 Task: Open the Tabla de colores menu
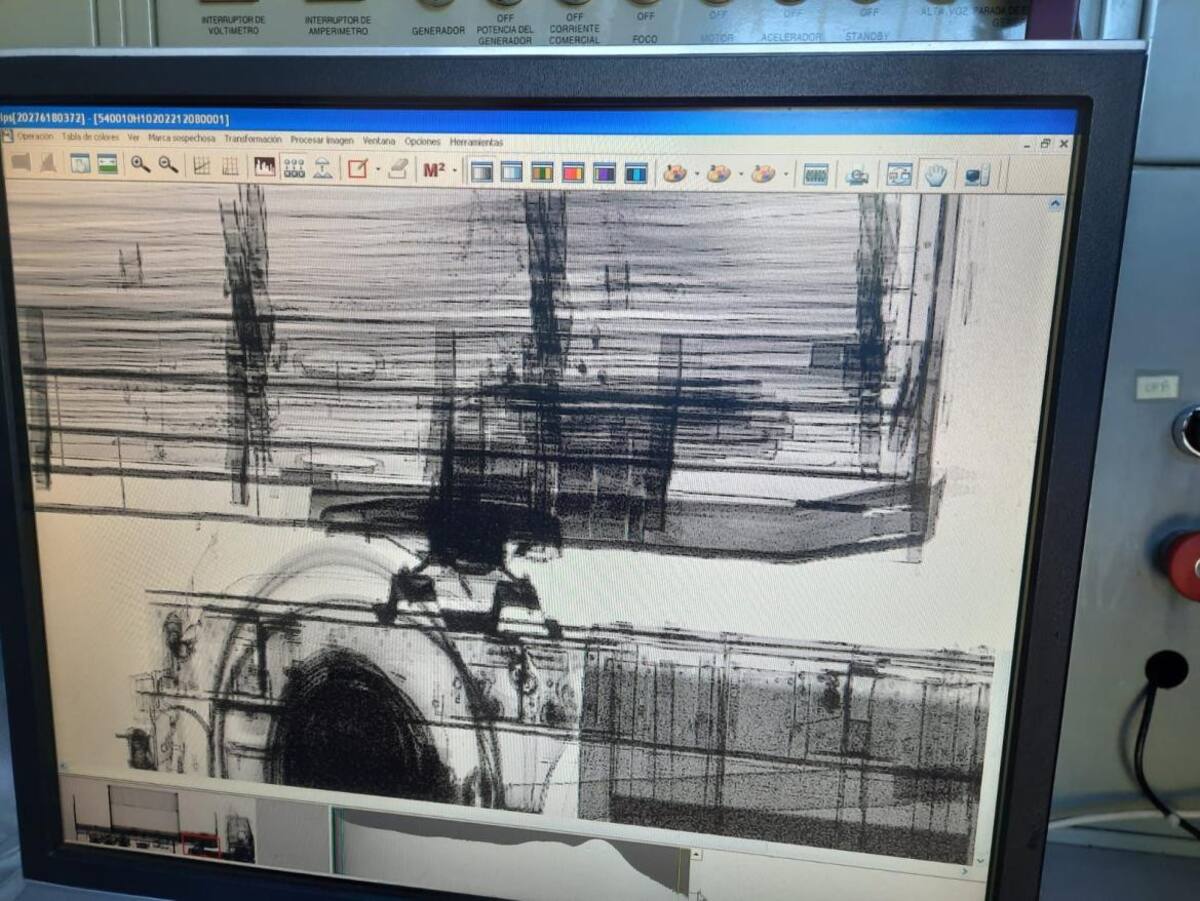(x=90, y=137)
